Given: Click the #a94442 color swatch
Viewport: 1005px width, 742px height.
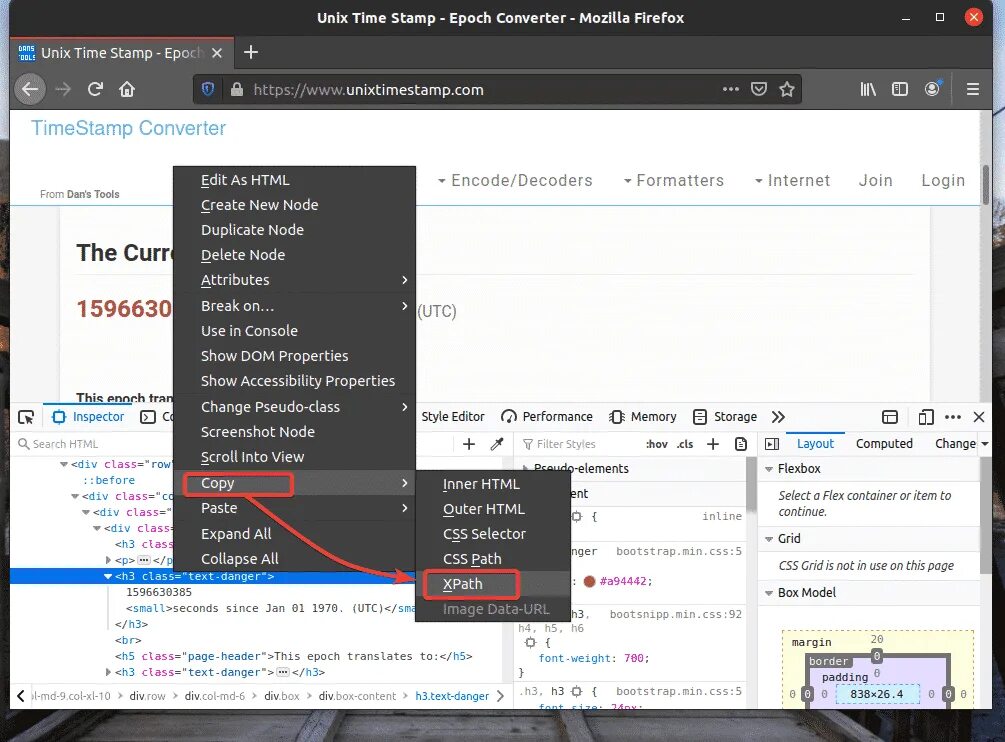Looking at the screenshot, I should pyautogui.click(x=589, y=581).
